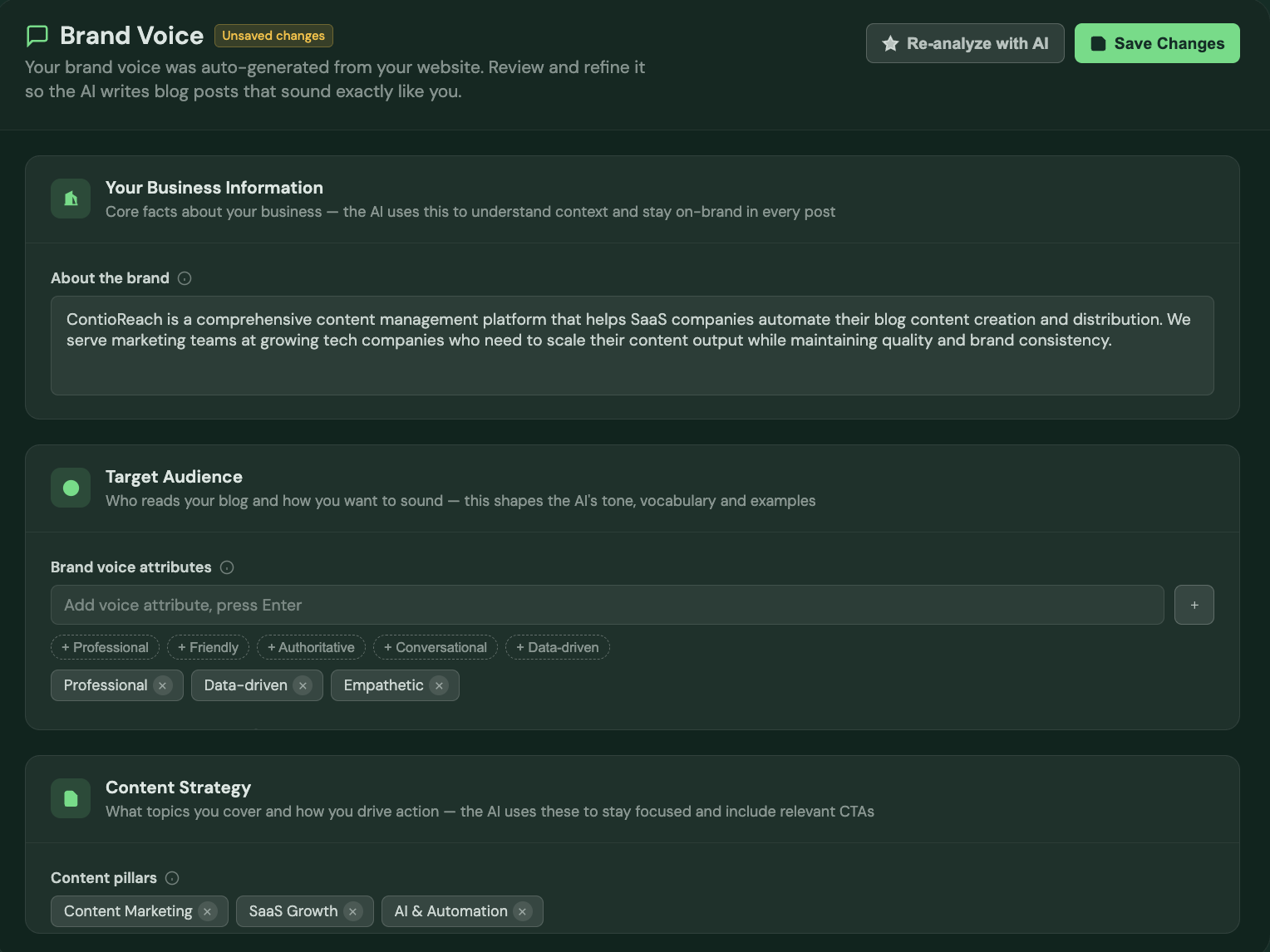Click the Content pillars info icon
Viewport: 1270px width, 952px height.
pos(172,878)
